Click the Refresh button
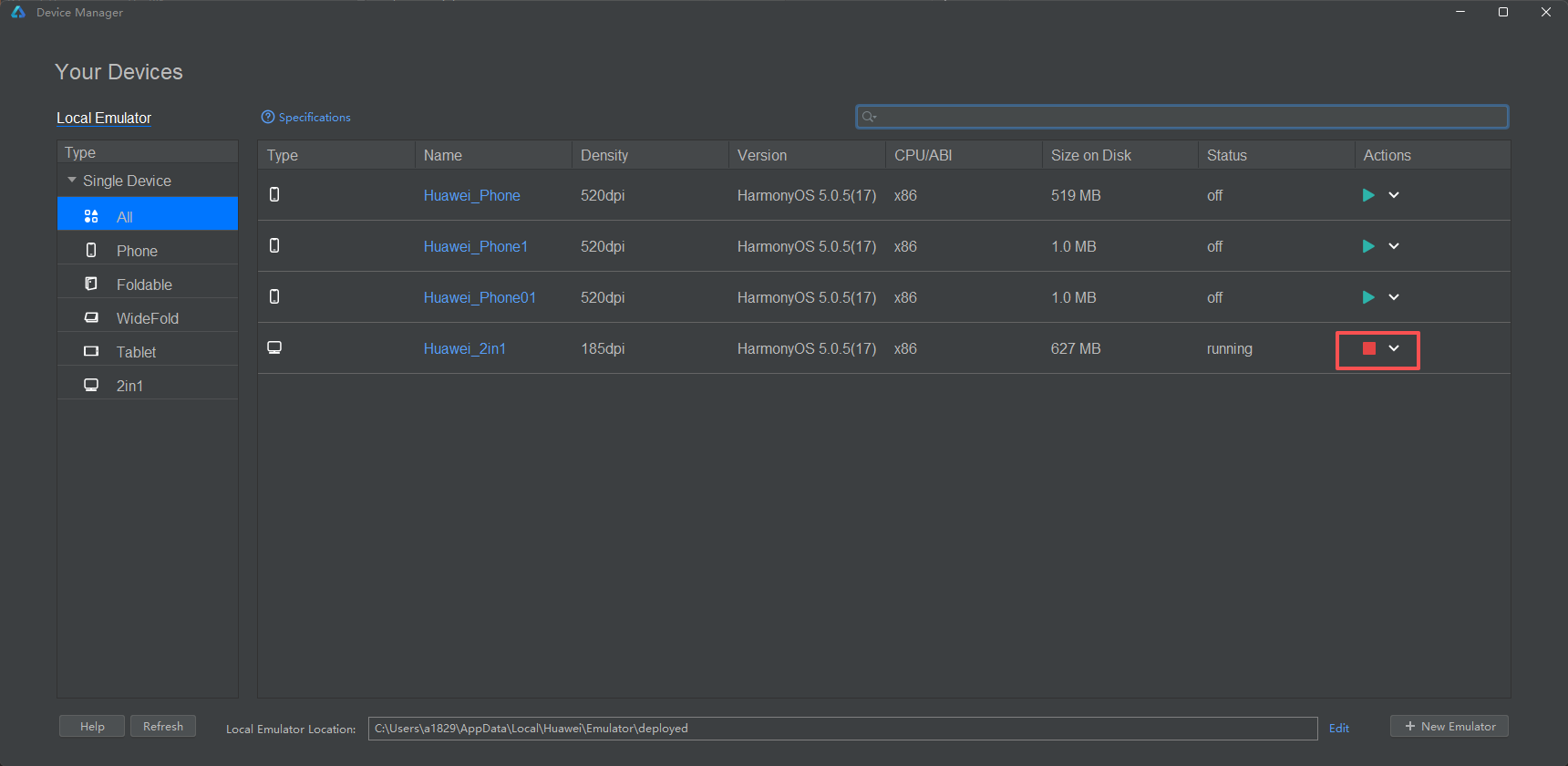This screenshot has width=1568, height=766. 163,726
